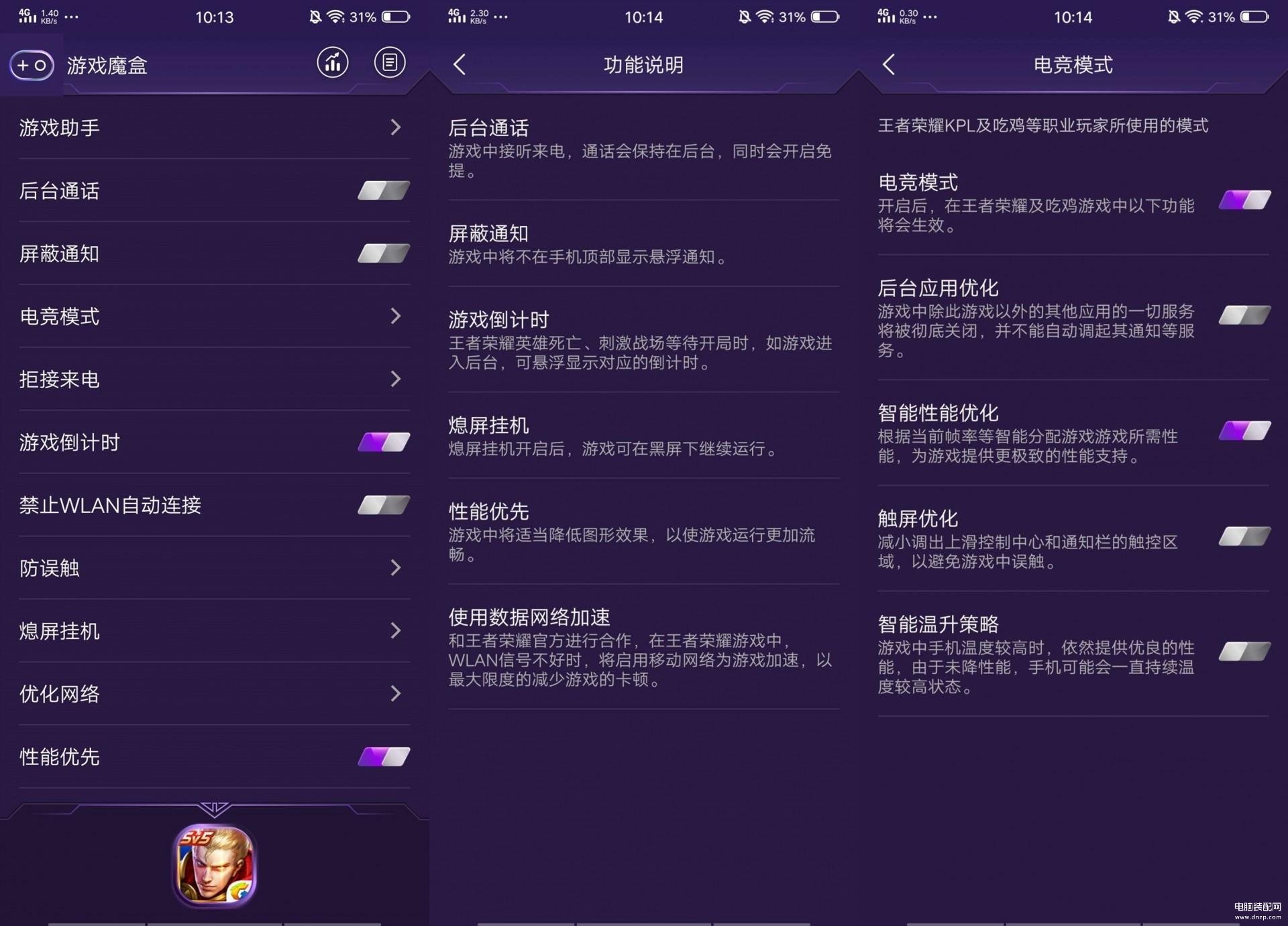This screenshot has width=1288, height=926.
Task: Go back from the 功能说明 page
Action: pos(460,64)
